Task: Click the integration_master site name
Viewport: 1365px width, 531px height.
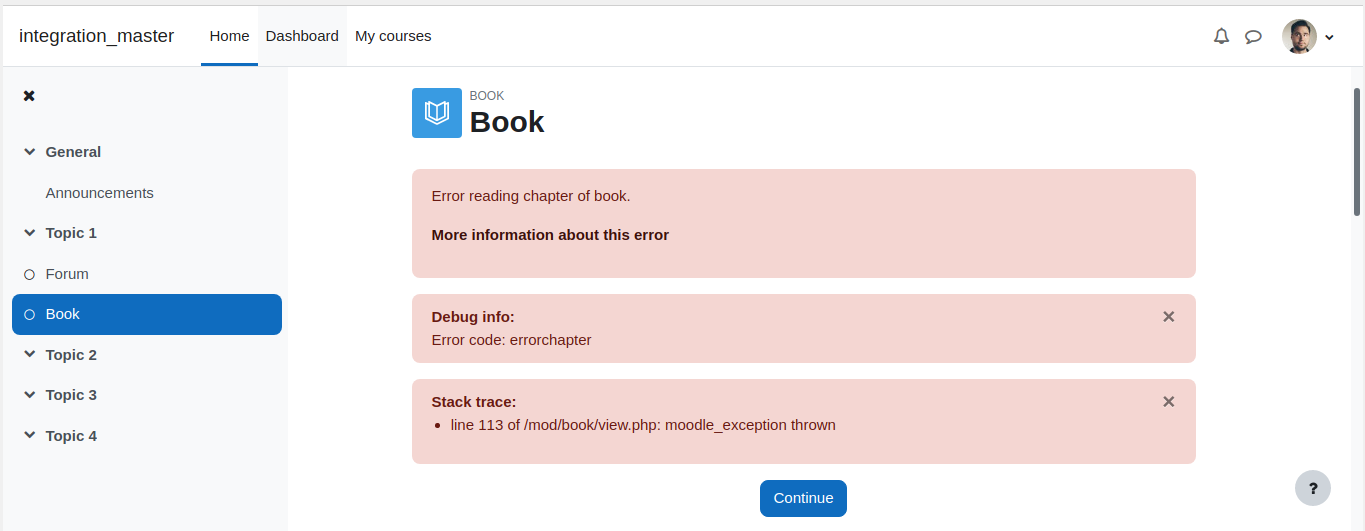Action: (x=96, y=36)
